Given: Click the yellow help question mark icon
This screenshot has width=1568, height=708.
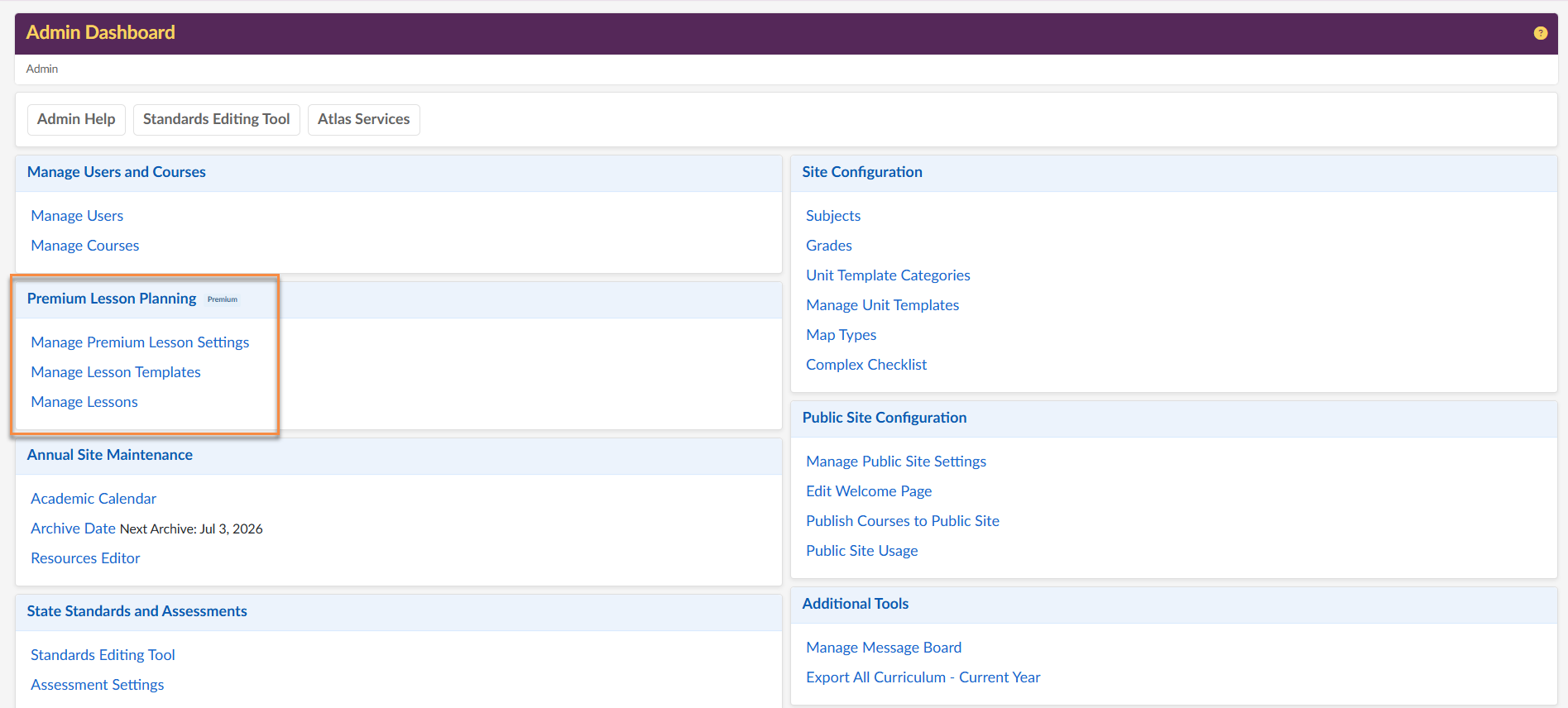Looking at the screenshot, I should pyautogui.click(x=1540, y=33).
